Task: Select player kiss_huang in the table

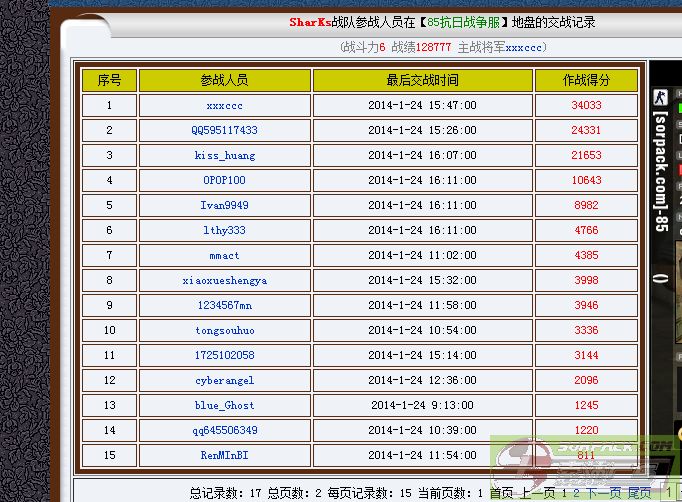Action: tap(224, 156)
